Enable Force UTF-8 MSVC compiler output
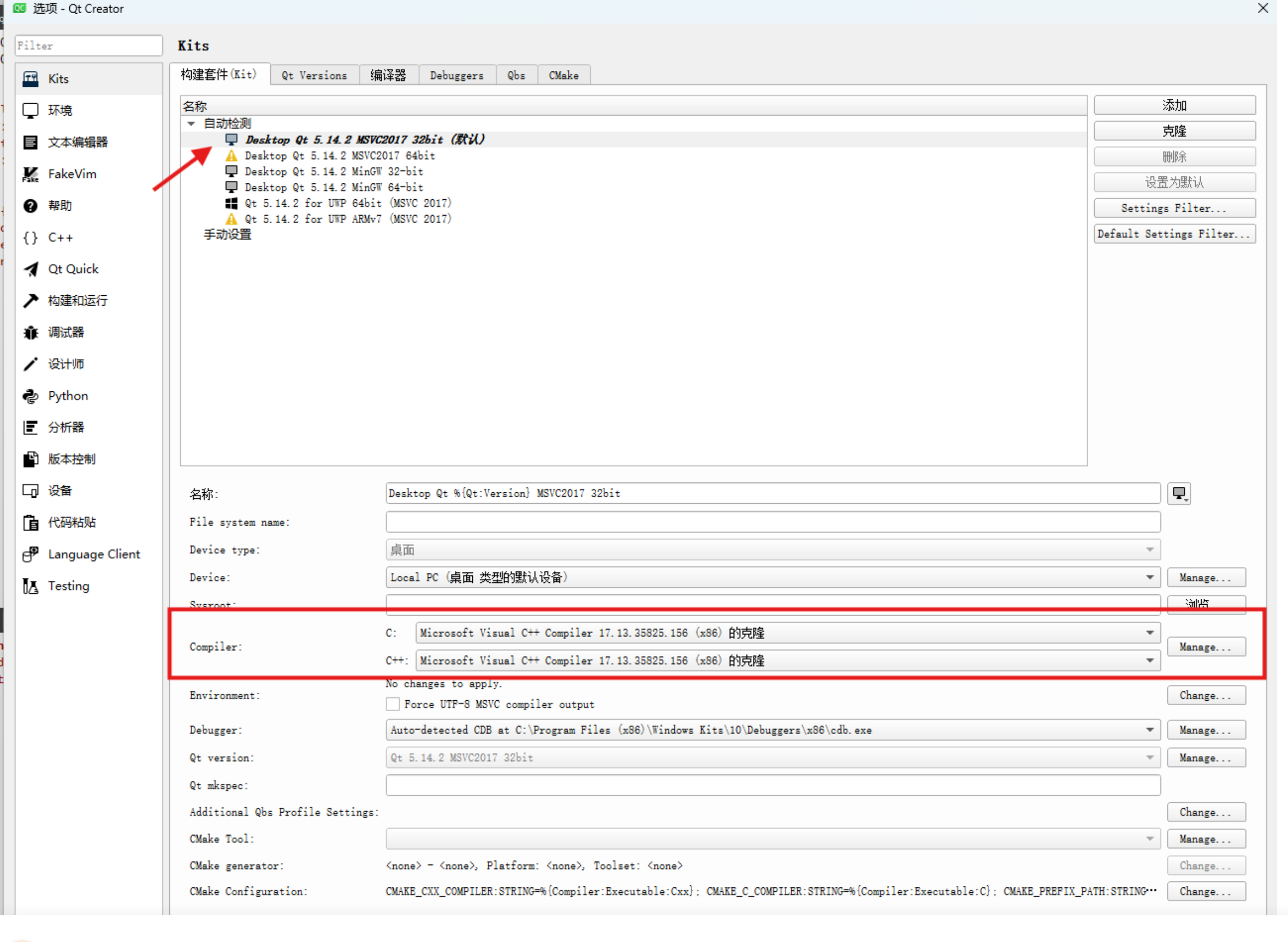 coord(393,705)
